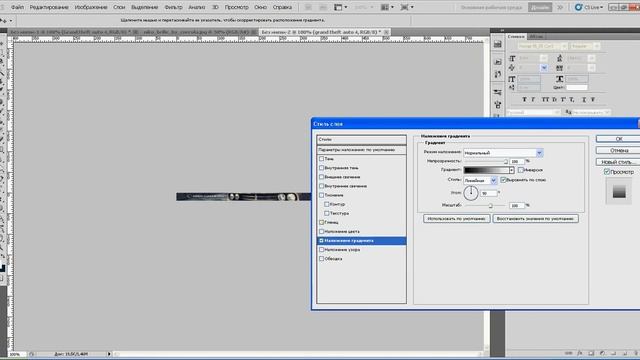Open the Arrange Documents icon menu
Screen dimensions: 640x360
click(387, 7)
